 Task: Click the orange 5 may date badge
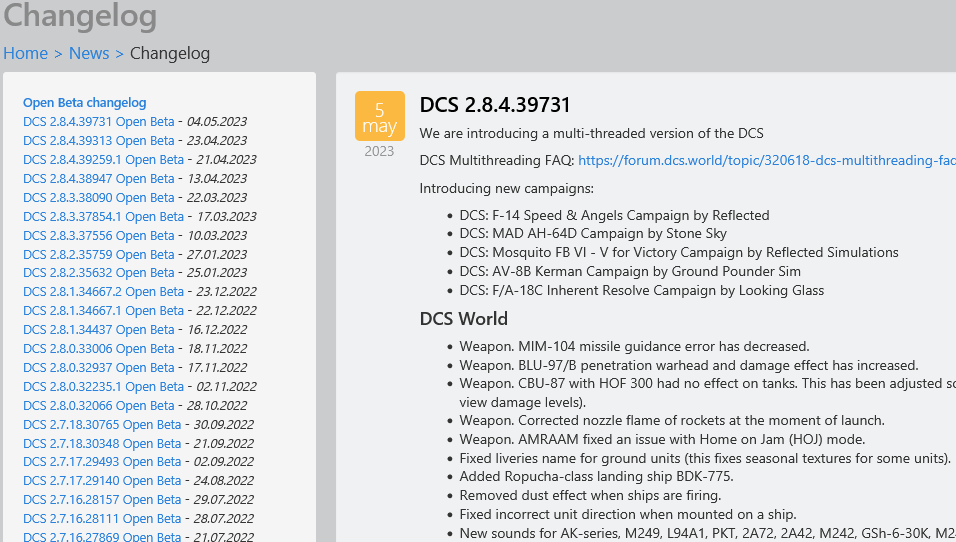click(380, 116)
